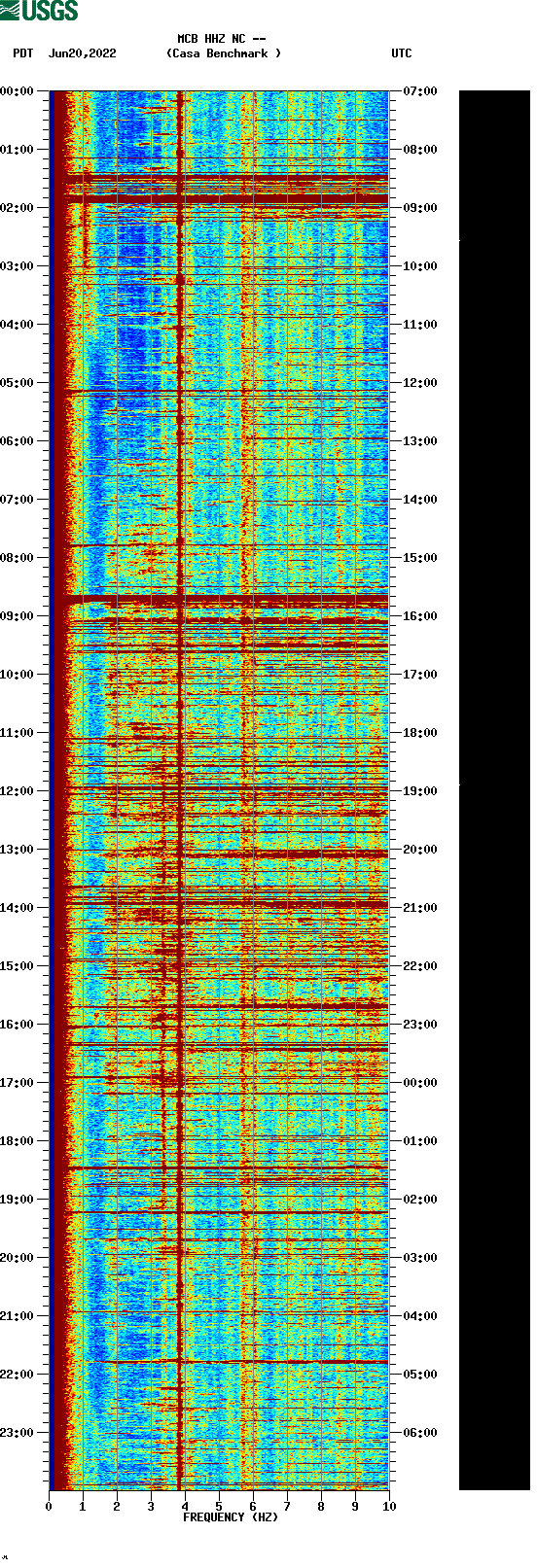Click the 22:00 PDT time label

click(x=17, y=1375)
